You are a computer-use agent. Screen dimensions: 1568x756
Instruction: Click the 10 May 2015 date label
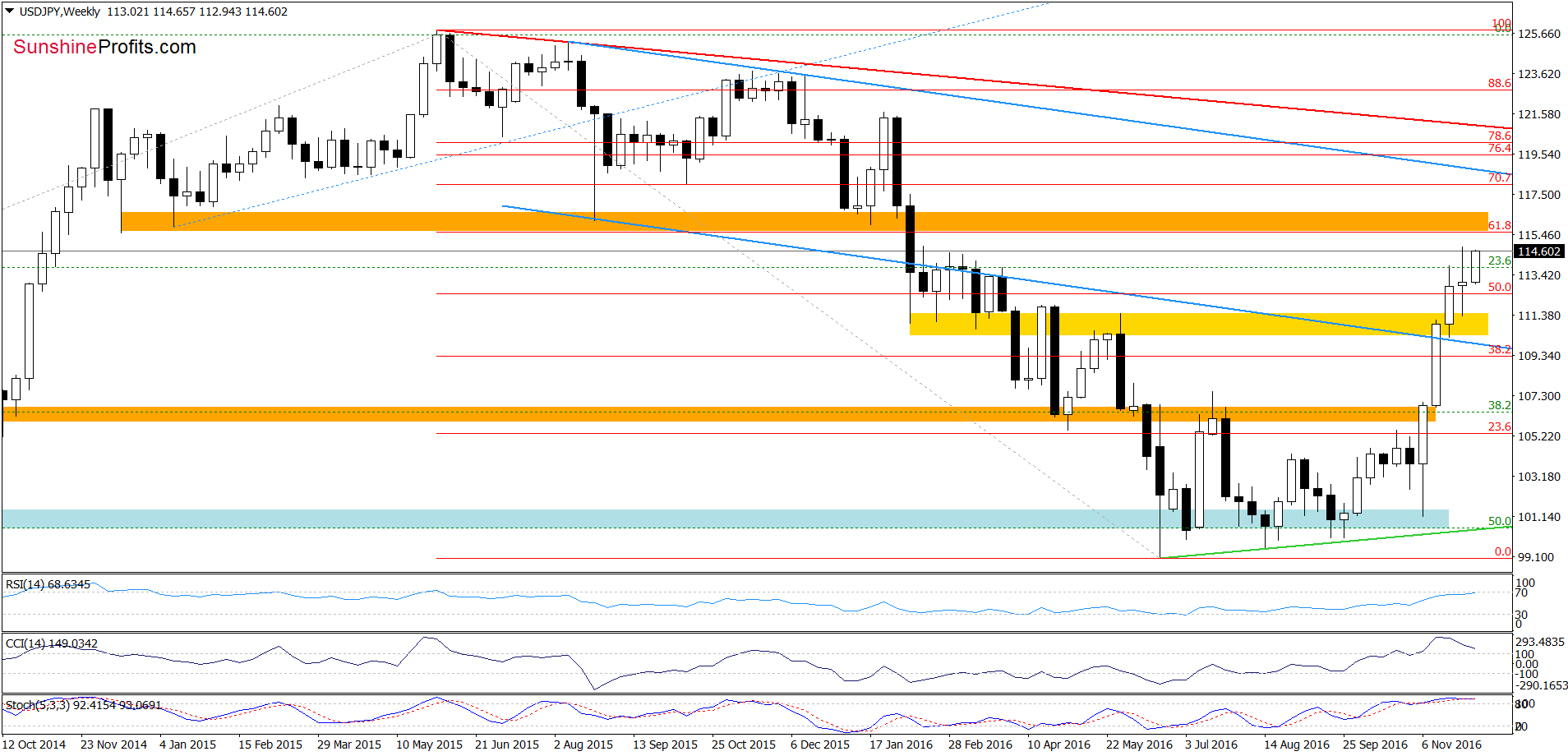click(429, 744)
